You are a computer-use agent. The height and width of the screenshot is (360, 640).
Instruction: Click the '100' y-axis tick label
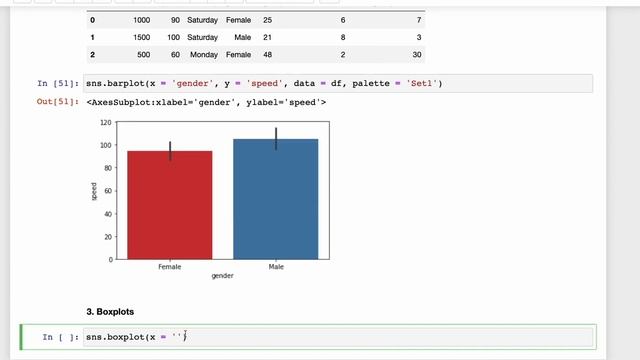click(x=106, y=145)
